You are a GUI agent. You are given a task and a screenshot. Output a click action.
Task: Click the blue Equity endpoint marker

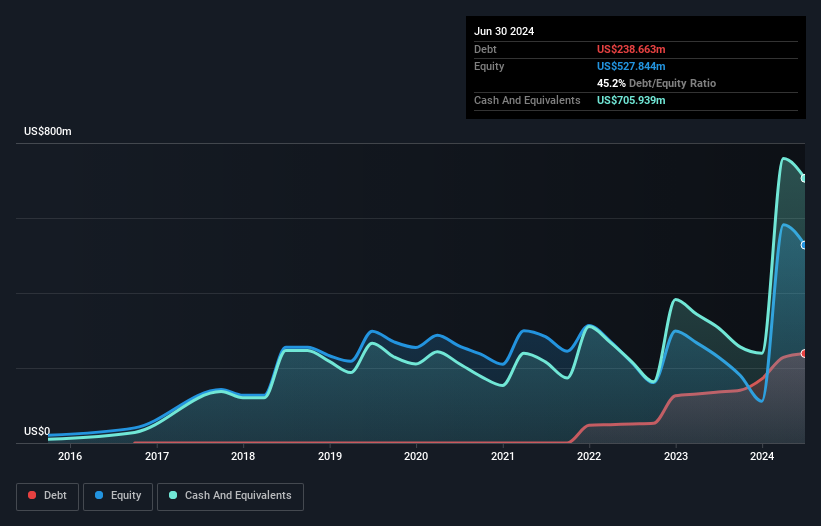coord(804,245)
